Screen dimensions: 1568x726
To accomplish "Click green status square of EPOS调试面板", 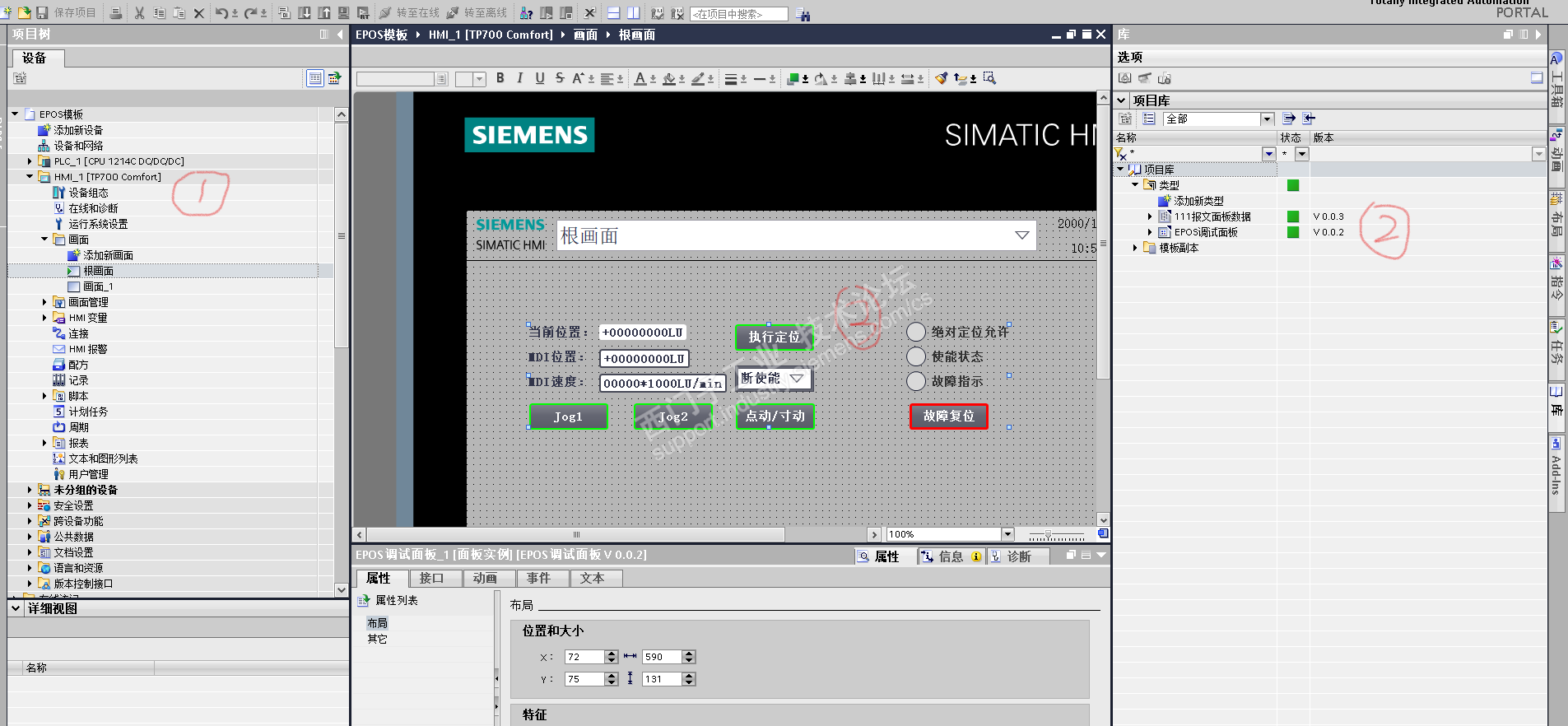I will coord(1293,232).
